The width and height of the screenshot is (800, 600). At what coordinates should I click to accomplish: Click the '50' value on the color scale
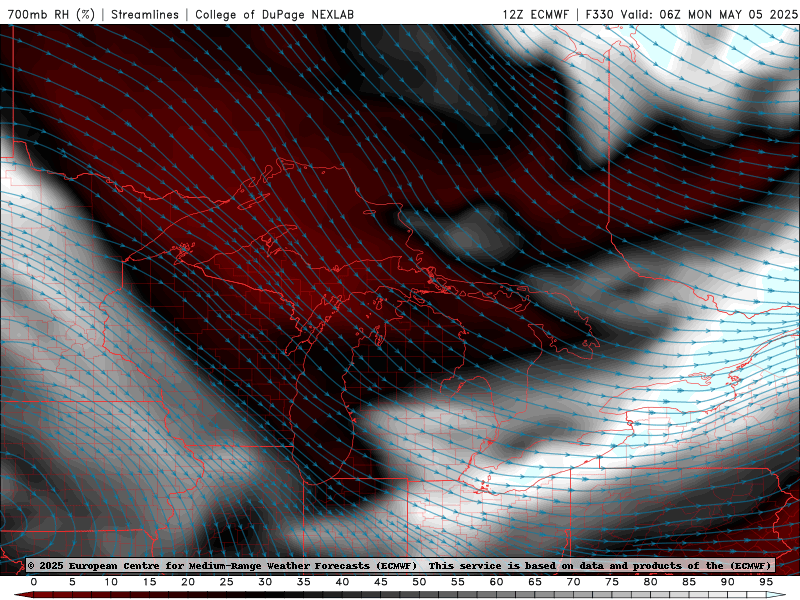click(419, 582)
